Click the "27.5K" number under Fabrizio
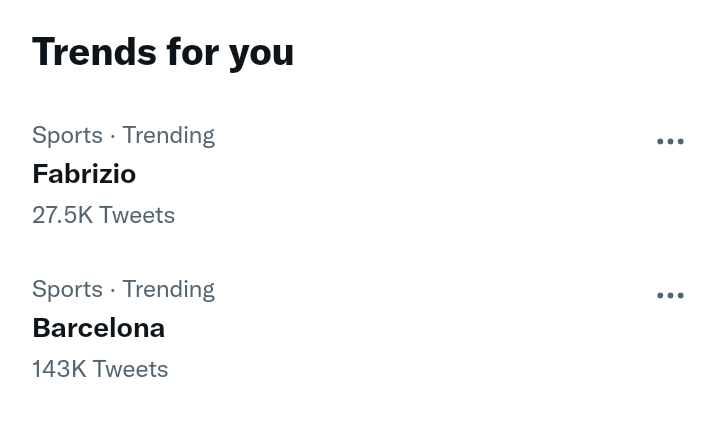The height and width of the screenshot is (432, 720). [x=62, y=215]
